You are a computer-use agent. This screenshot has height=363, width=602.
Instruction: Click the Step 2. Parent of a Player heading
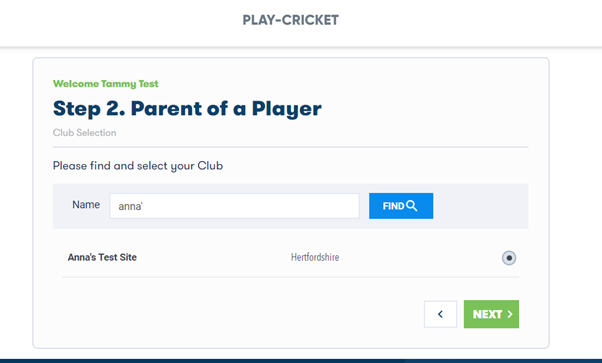(187, 109)
